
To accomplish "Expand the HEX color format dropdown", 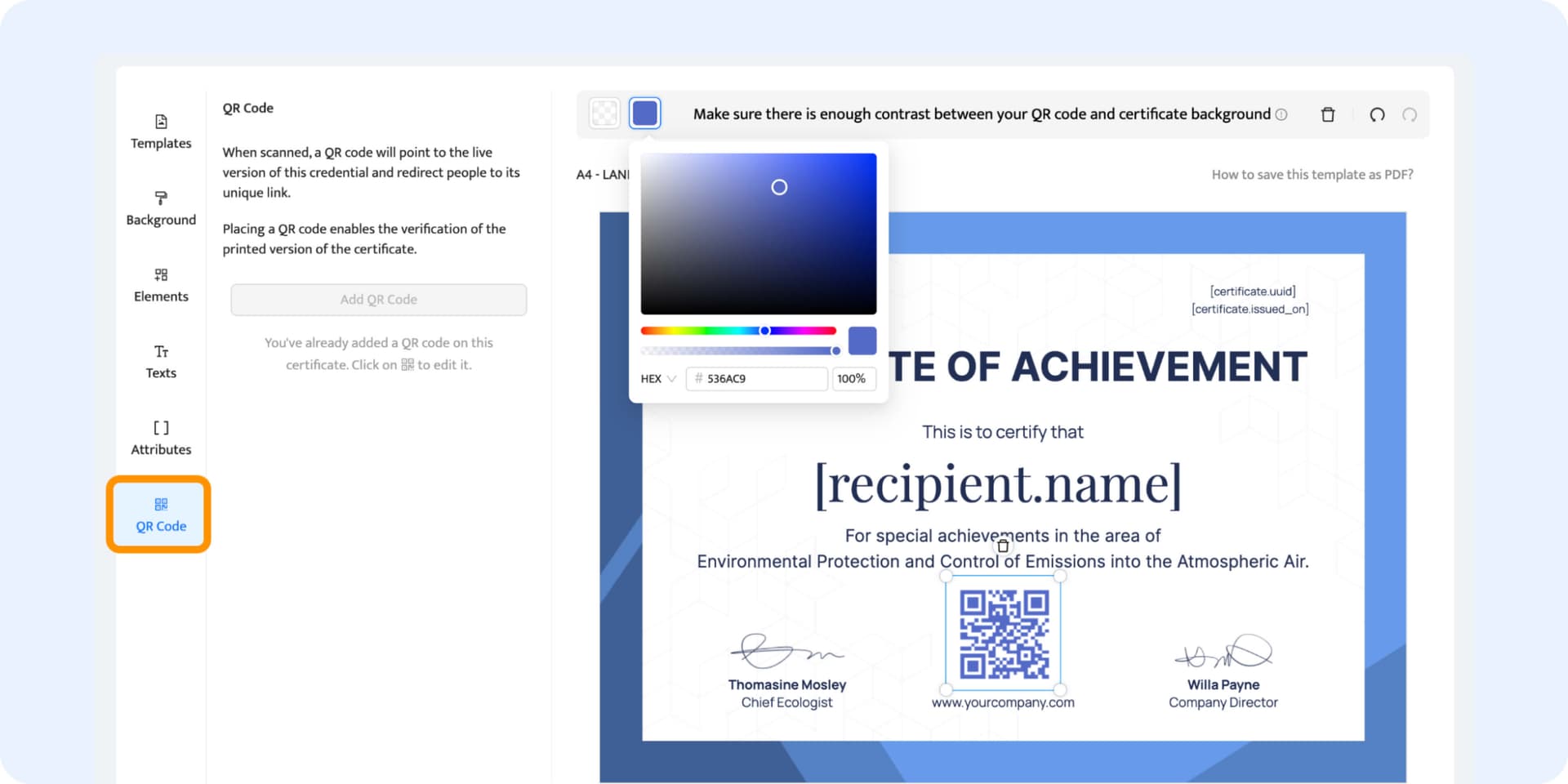I will pyautogui.click(x=658, y=379).
